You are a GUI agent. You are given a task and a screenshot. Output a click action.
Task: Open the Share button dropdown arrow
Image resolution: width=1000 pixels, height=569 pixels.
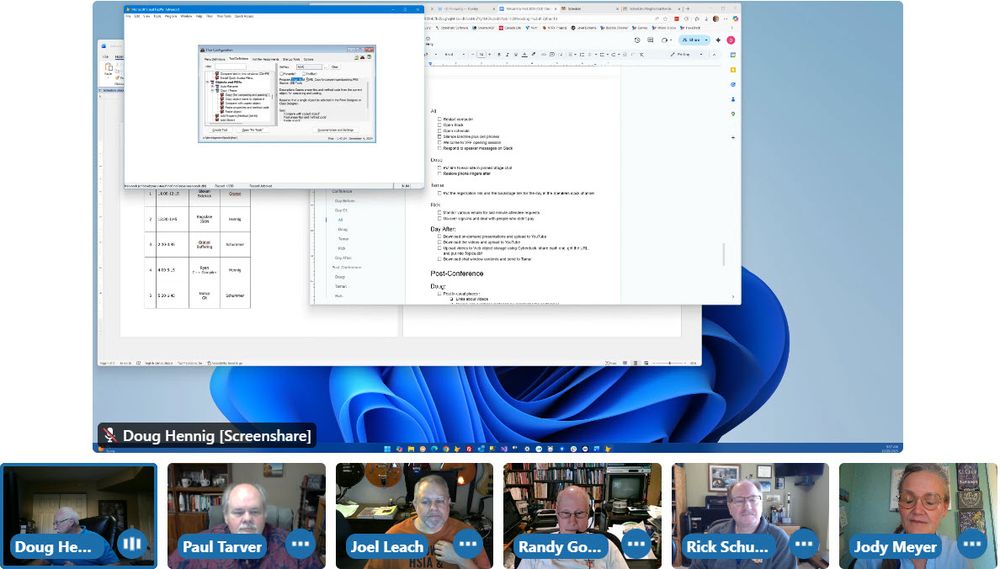tap(706, 40)
